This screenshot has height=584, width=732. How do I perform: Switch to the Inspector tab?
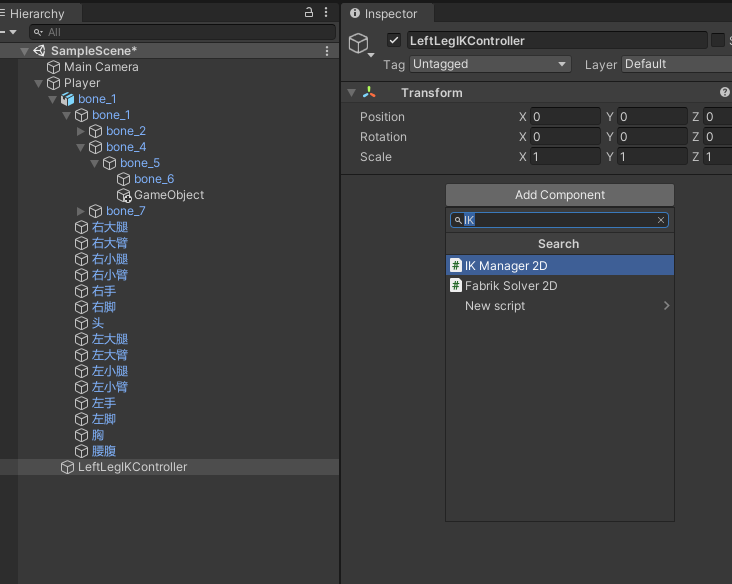(x=387, y=14)
